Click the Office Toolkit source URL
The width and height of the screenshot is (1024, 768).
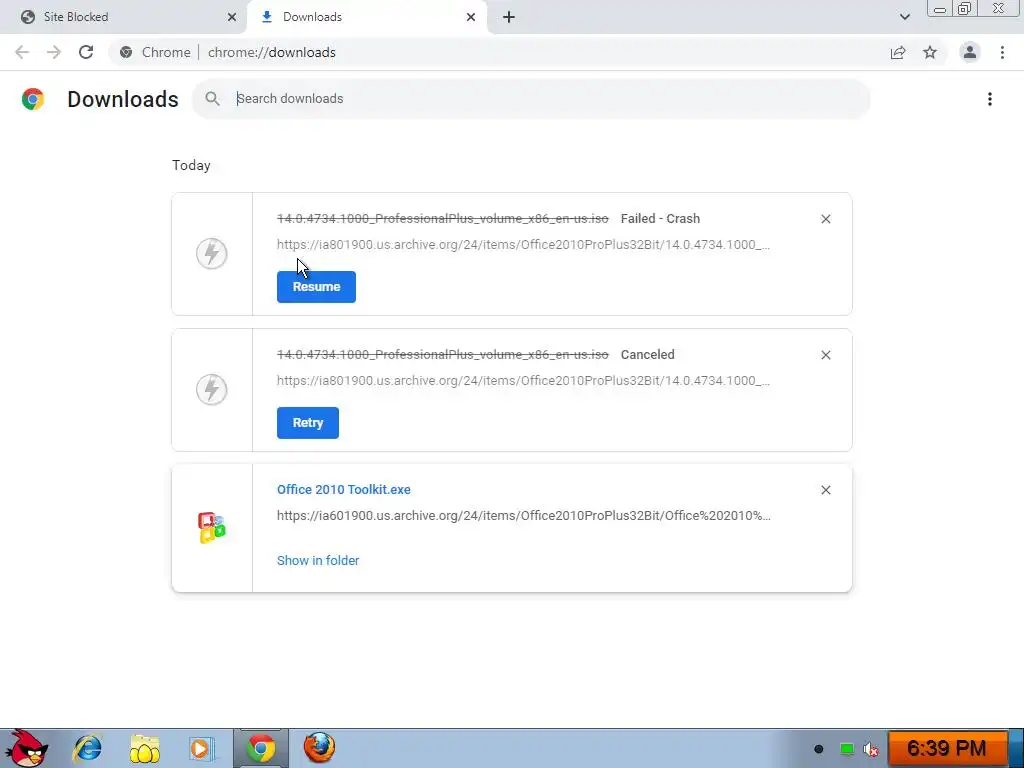[524, 515]
